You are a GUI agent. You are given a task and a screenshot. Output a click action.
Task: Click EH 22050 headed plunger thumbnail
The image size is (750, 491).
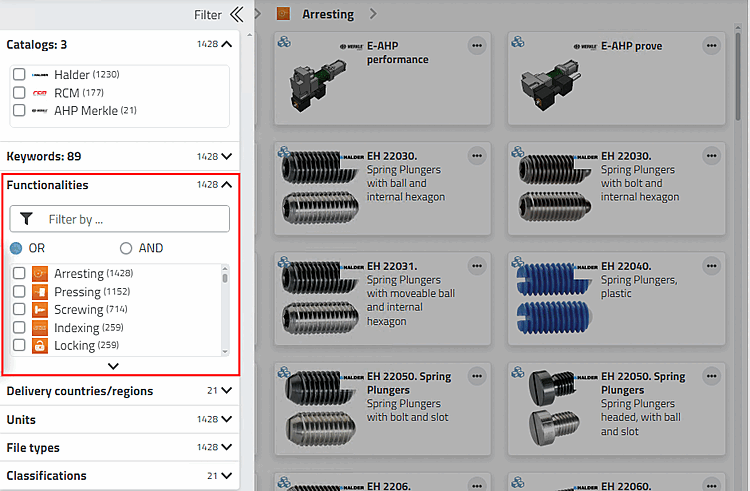(x=555, y=407)
